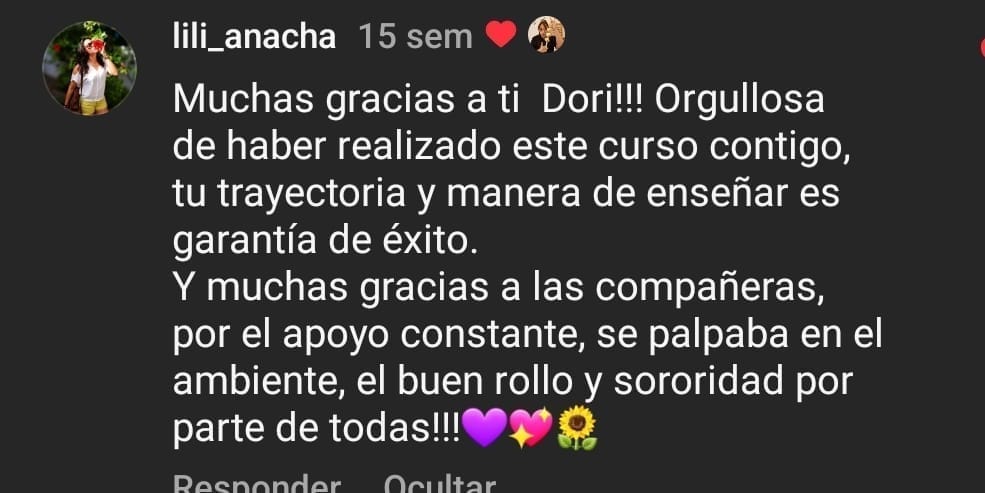This screenshot has width=985, height=493.
Task: Click Responder under the comment
Action: click(x=257, y=485)
